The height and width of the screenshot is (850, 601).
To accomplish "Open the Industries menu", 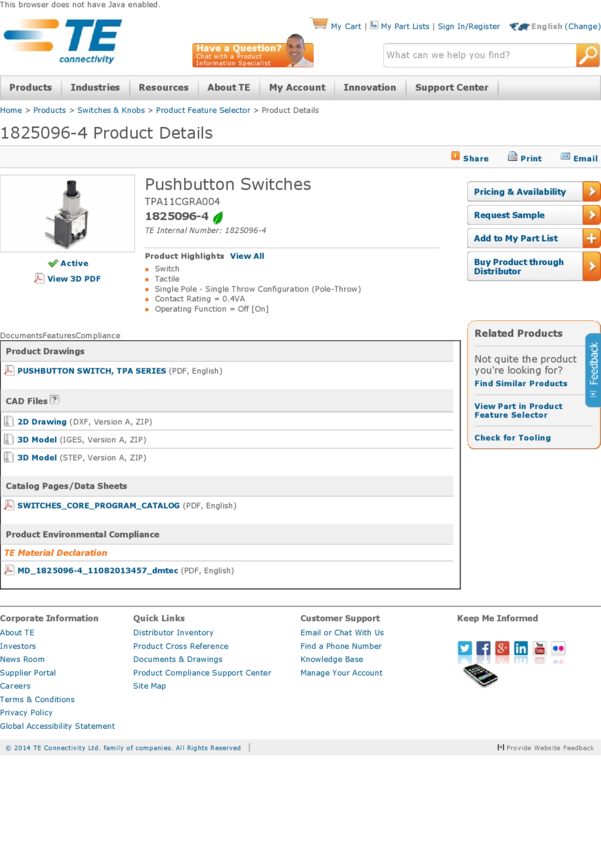I will (95, 87).
